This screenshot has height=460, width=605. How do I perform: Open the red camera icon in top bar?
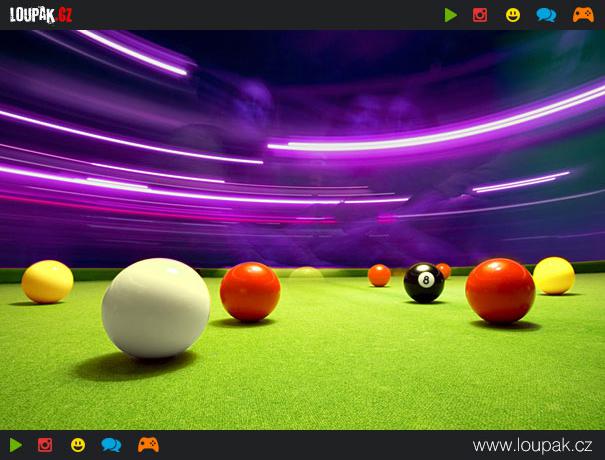[x=480, y=15]
